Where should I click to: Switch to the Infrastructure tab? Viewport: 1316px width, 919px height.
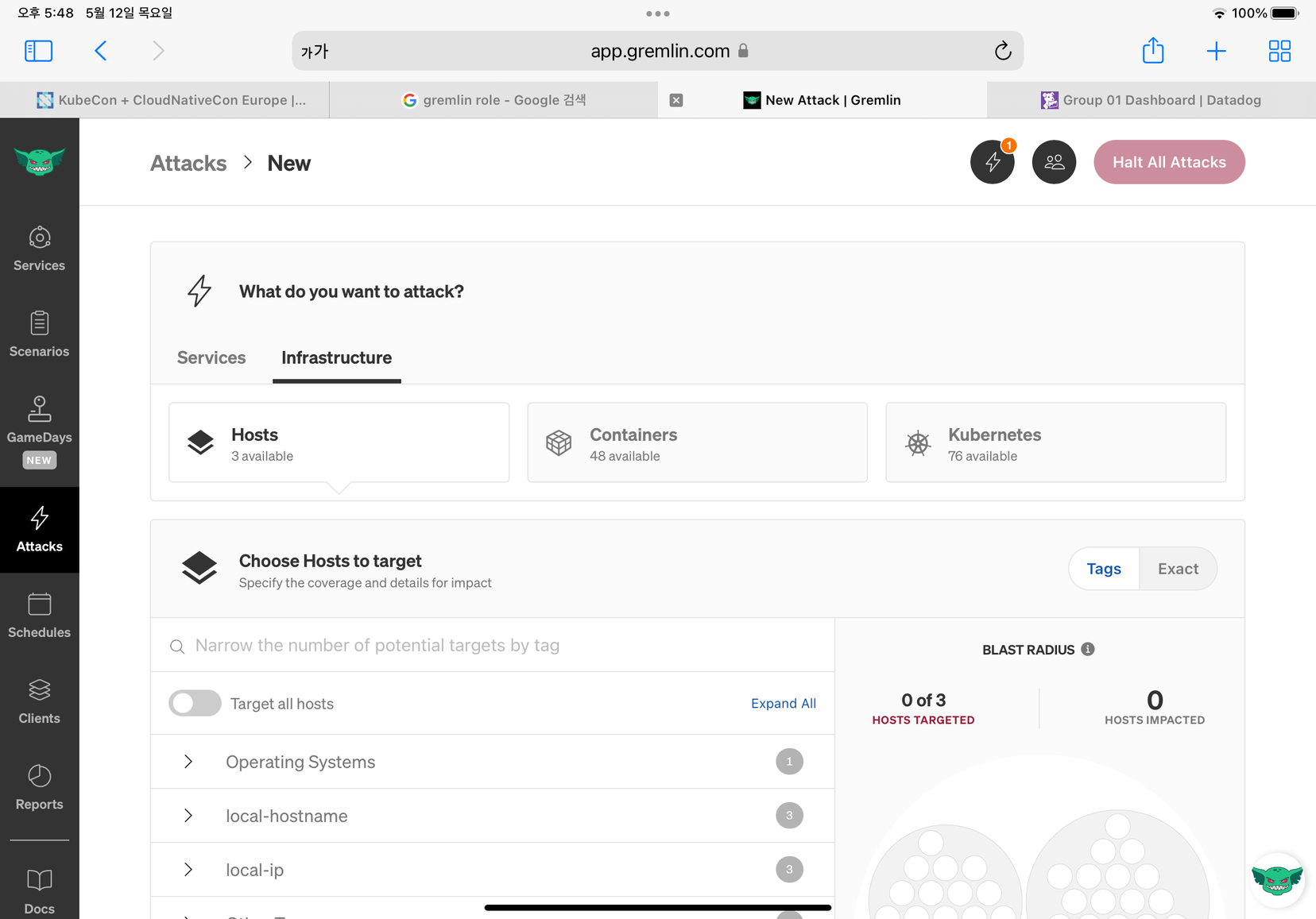pyautogui.click(x=337, y=357)
